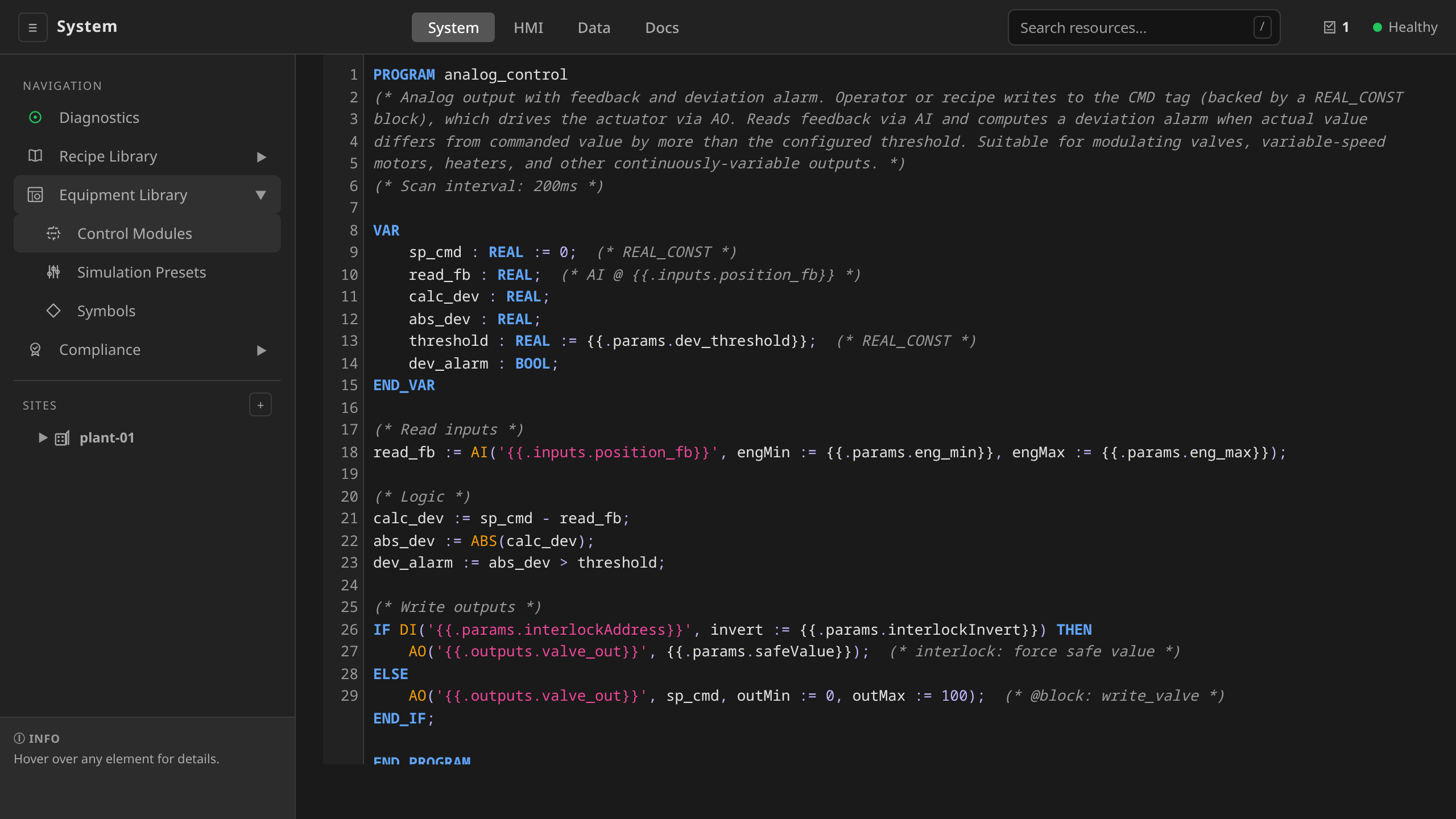
Task: Click the SITES section header
Action: coord(39,406)
